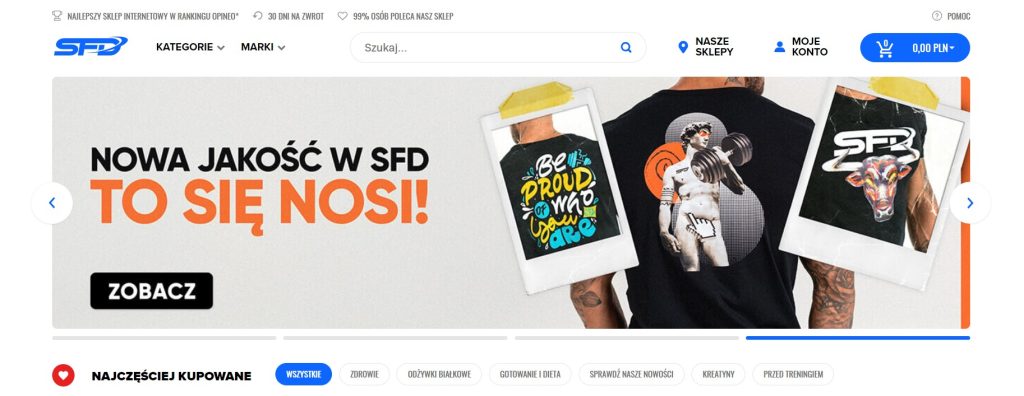Screen dimensions: 1024x396
Task: Open Moje Konto via the user icon
Action: 779,47
